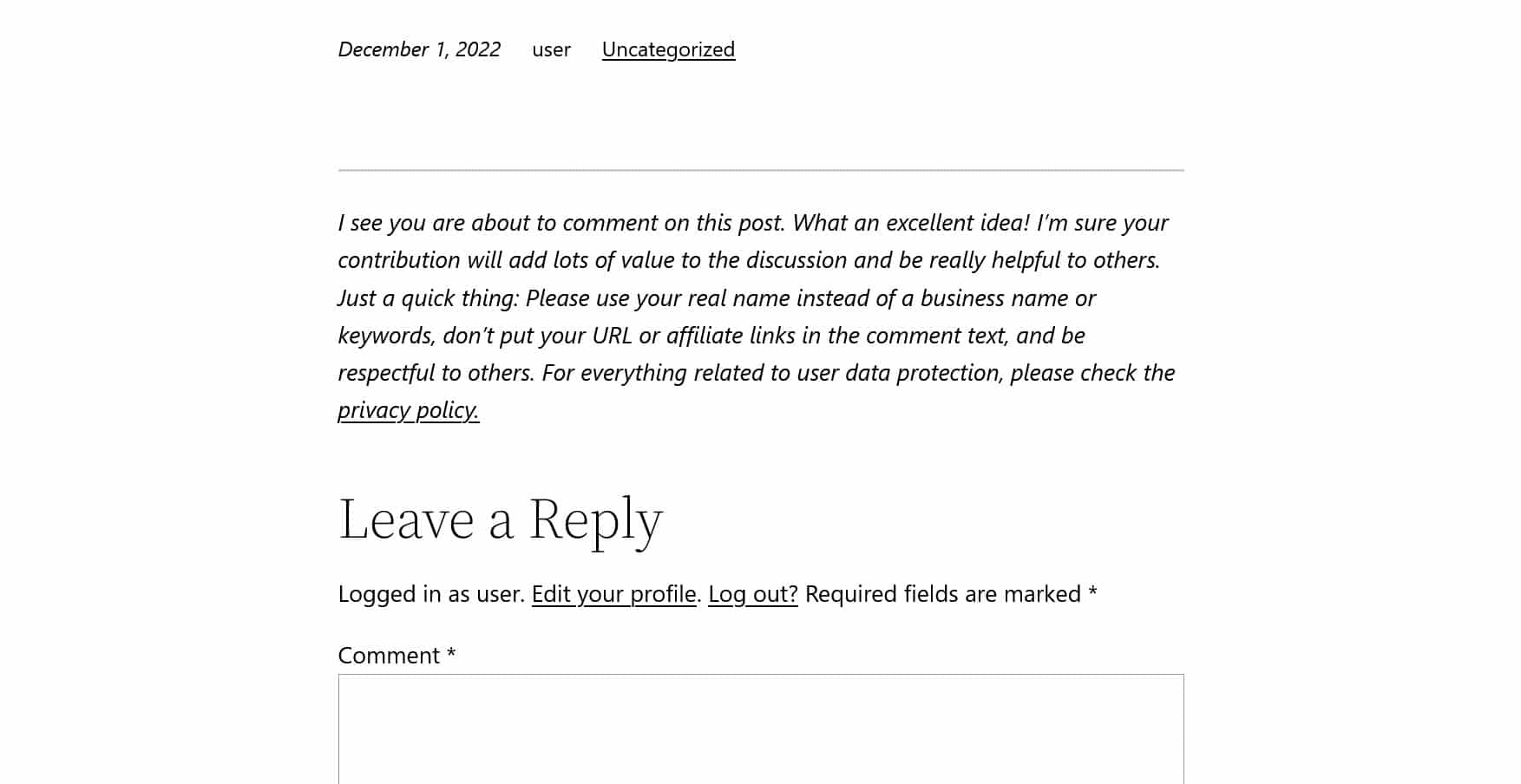This screenshot has width=1521, height=784.
Task: Click the "Just a quick thing:" phrase
Action: [x=428, y=298]
